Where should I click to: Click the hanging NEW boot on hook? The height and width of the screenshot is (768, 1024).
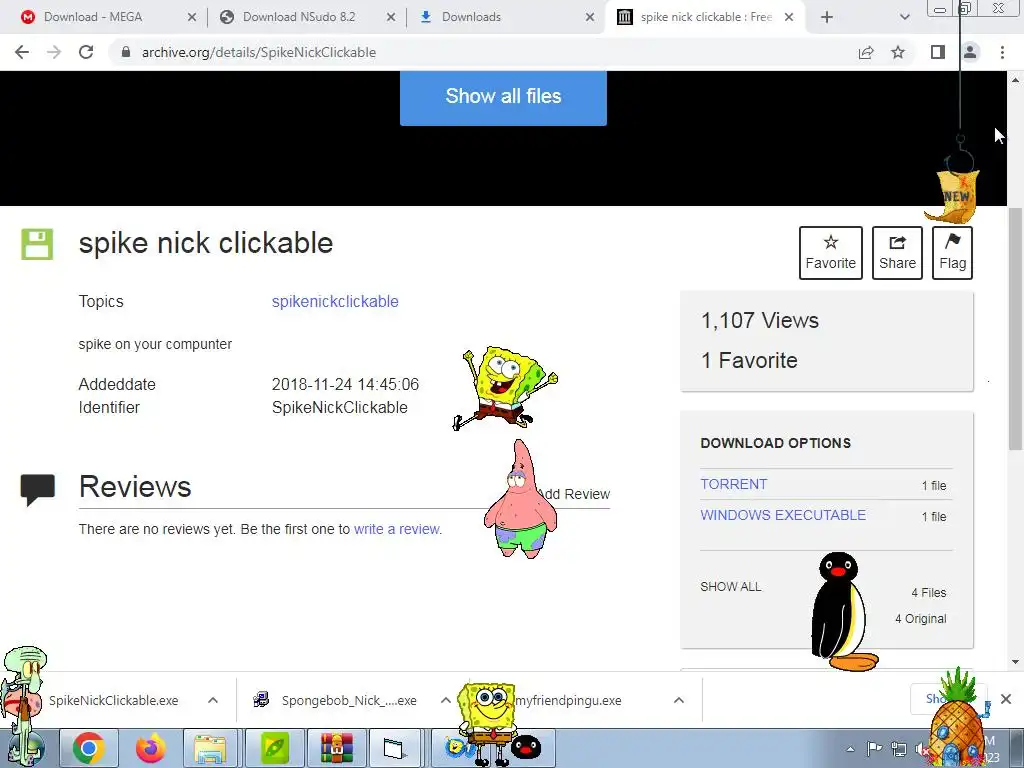(x=954, y=195)
